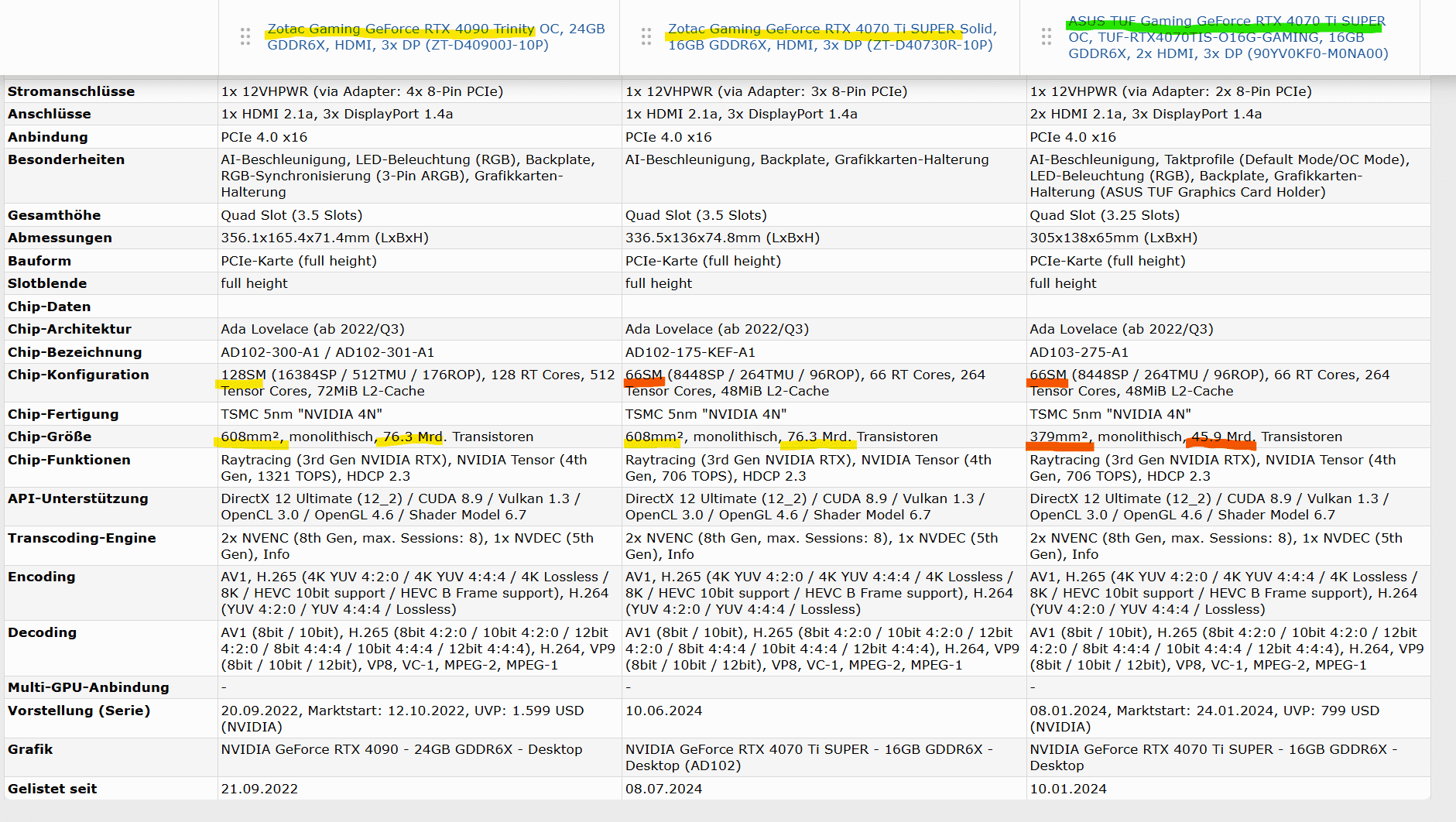Select the Slotblende row label
Screen dimensions: 1456x822
tap(47, 283)
